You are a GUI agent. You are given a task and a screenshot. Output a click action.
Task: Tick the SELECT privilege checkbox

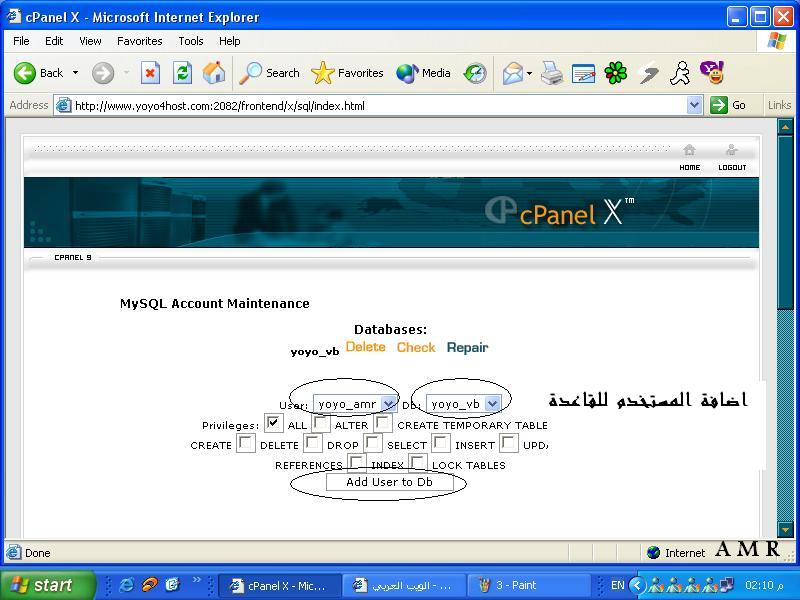[x=373, y=443]
